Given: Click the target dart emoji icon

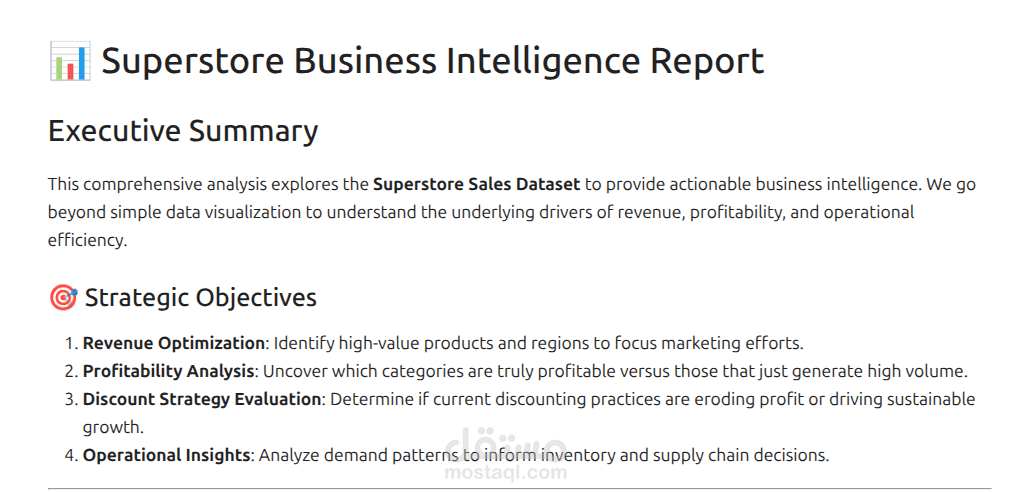Looking at the screenshot, I should click(x=63, y=298).
